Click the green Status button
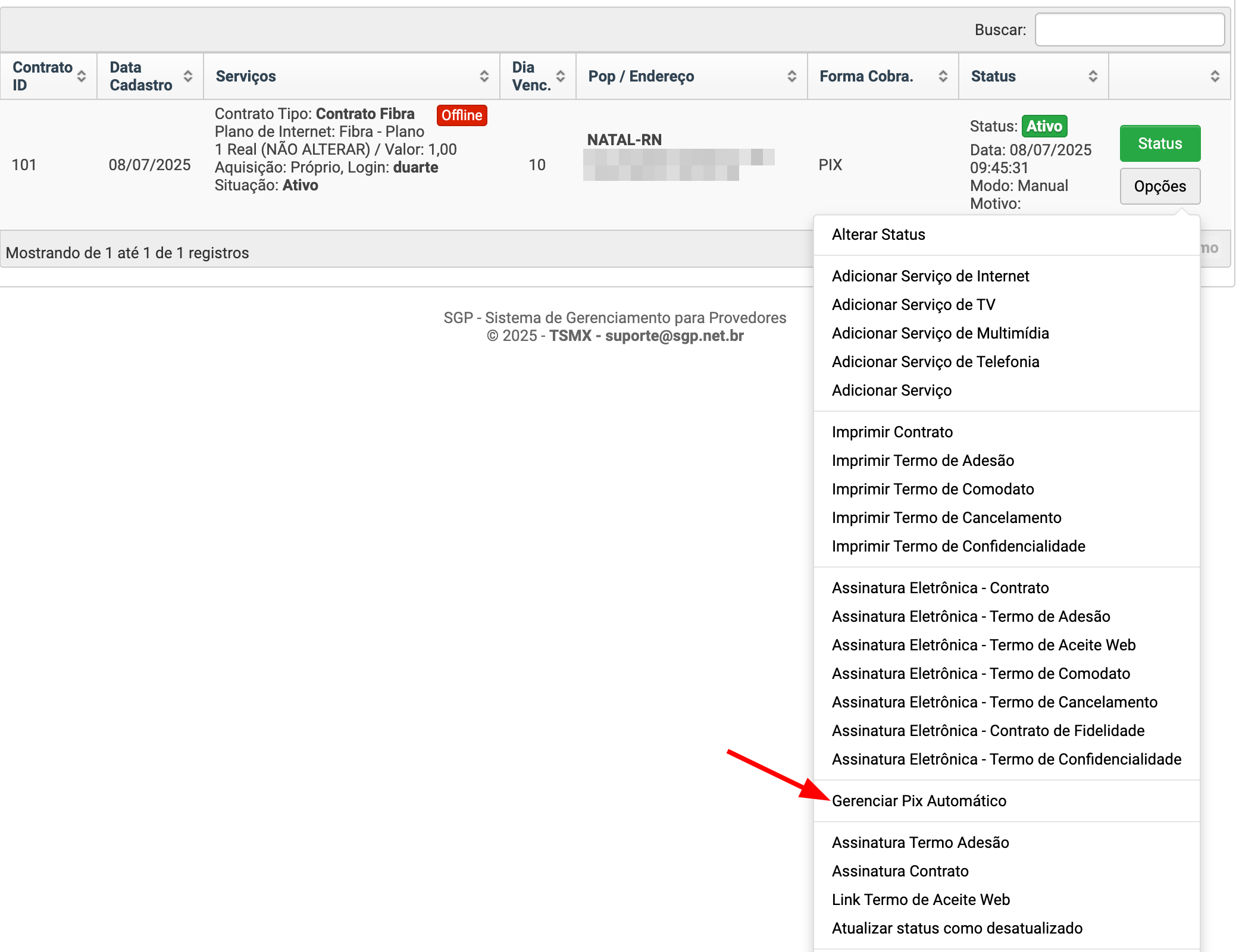The width and height of the screenshot is (1239, 952). click(1159, 143)
